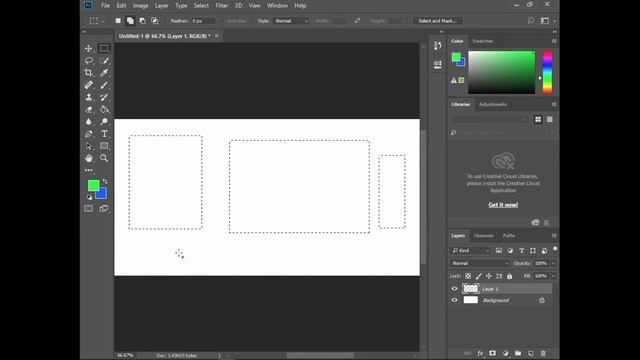The image size is (640, 360).
Task: Hide Layer 1 with eye icon
Action: [454, 289]
